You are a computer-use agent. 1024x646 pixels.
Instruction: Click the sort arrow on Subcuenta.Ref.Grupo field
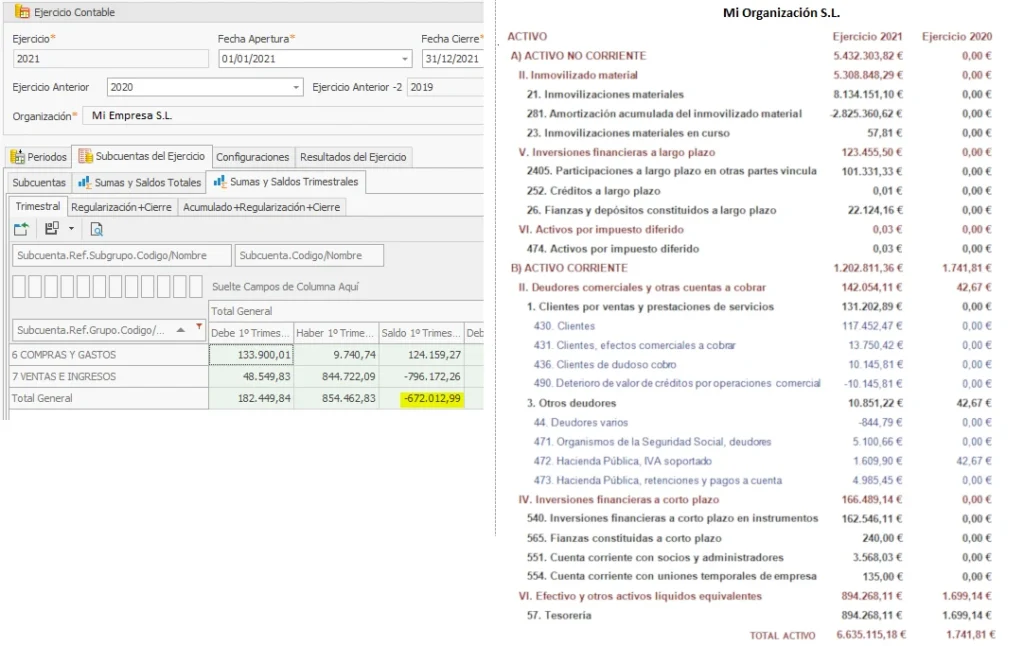[x=181, y=330]
